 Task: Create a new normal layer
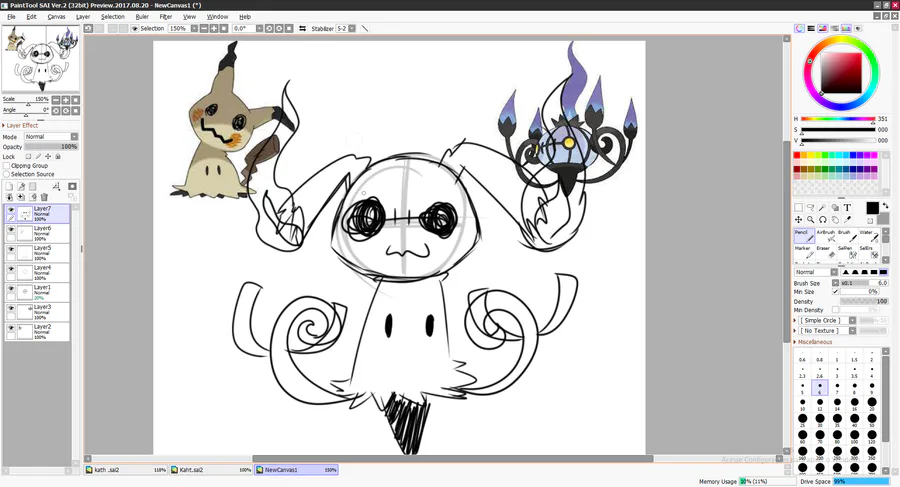9,186
